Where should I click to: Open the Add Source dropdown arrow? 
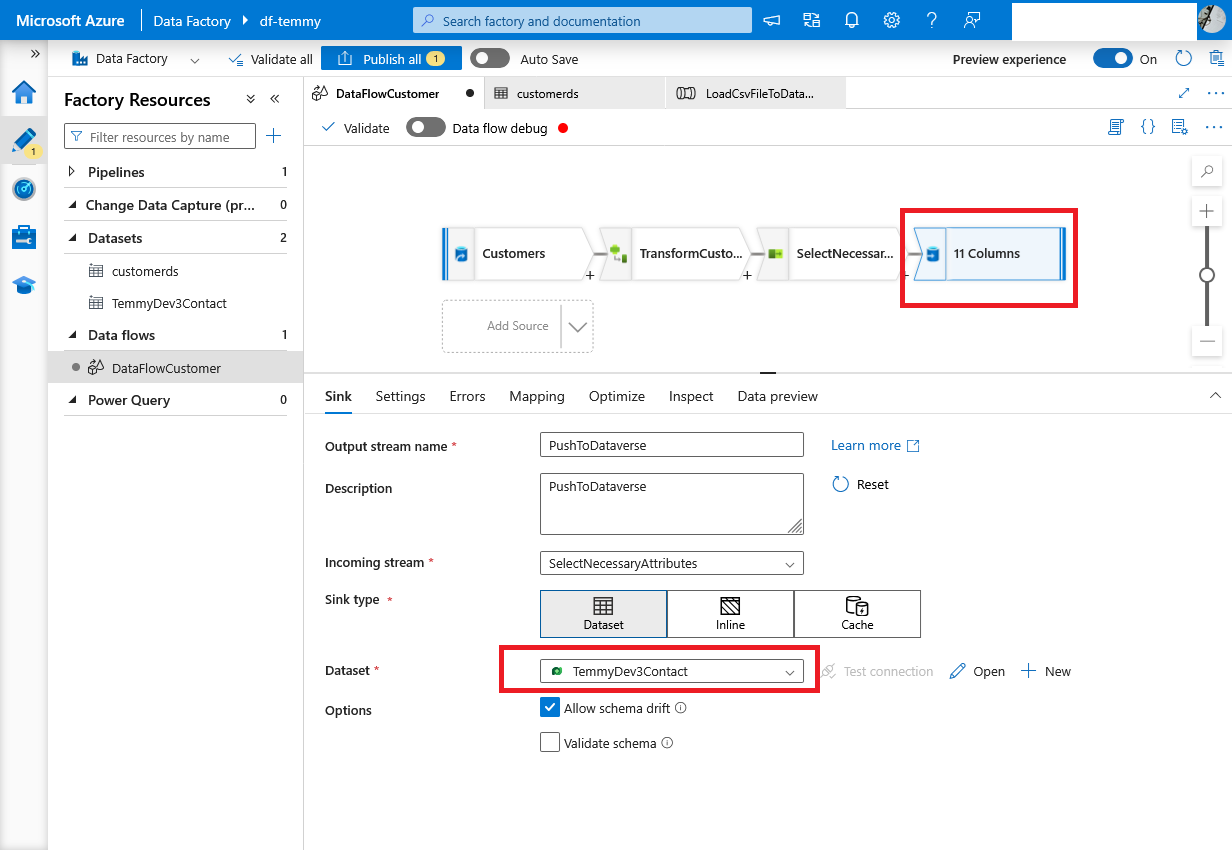[578, 326]
